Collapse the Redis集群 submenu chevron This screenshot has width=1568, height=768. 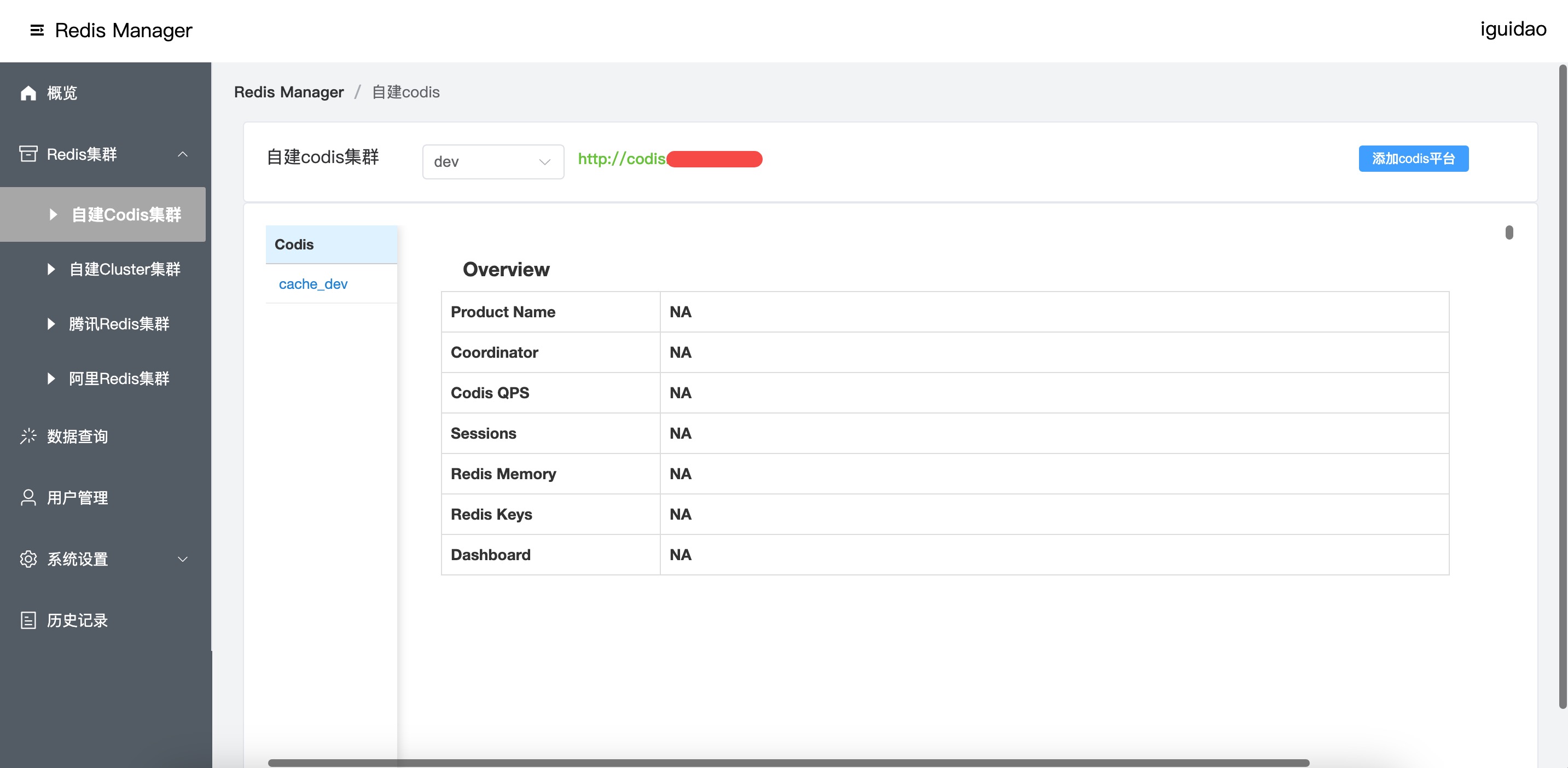point(183,155)
